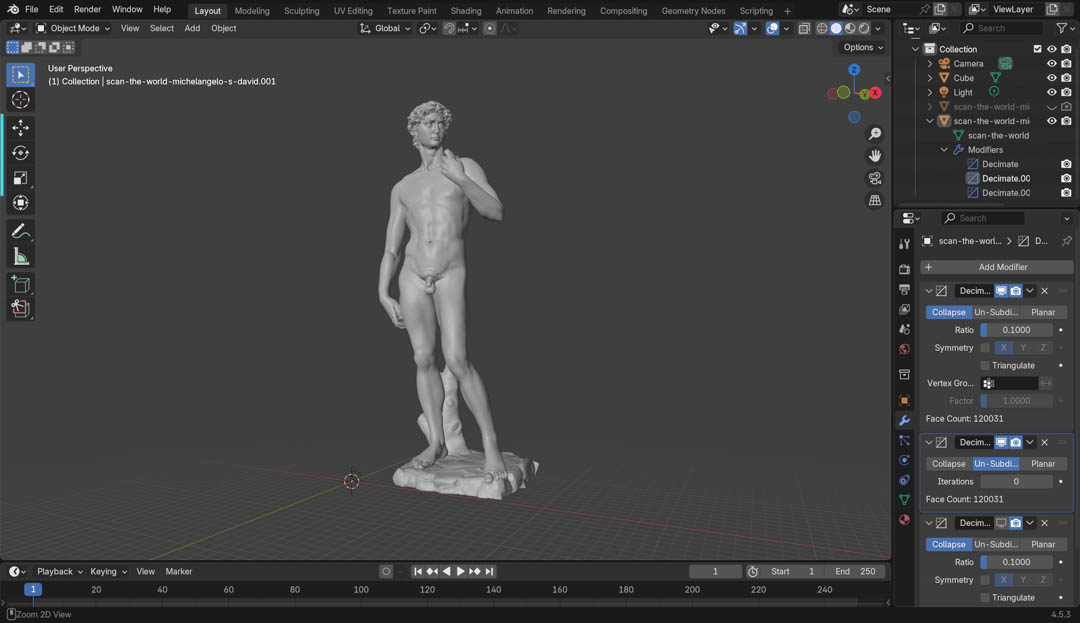Activate the Scale tool

(20, 178)
